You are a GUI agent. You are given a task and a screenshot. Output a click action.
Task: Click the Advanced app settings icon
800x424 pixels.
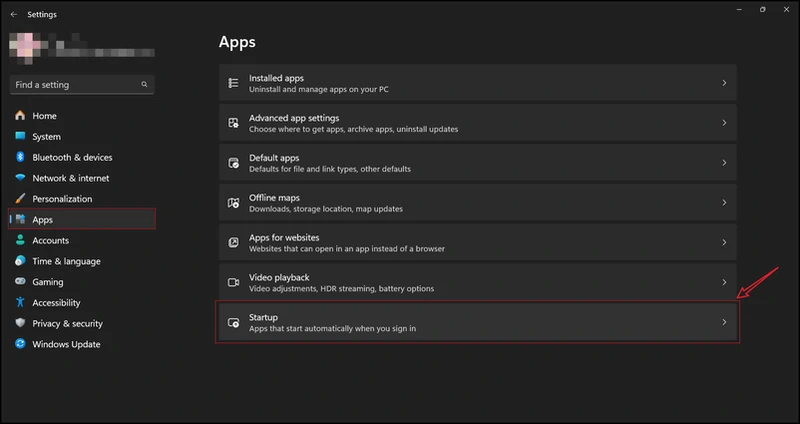click(233, 123)
